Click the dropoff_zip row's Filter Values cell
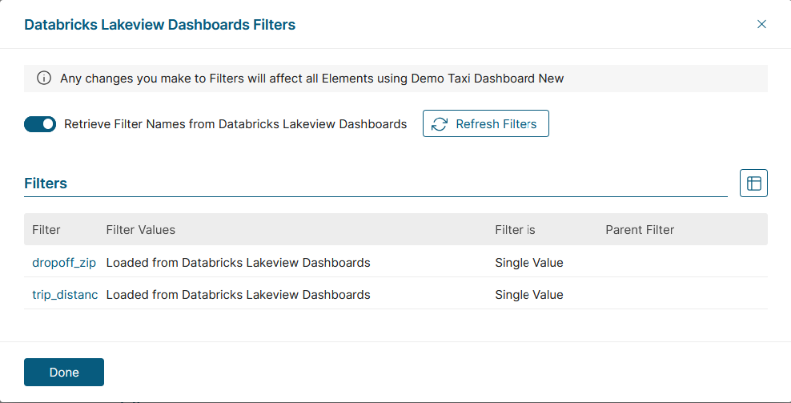This screenshot has height=403, width=791. click(238, 263)
